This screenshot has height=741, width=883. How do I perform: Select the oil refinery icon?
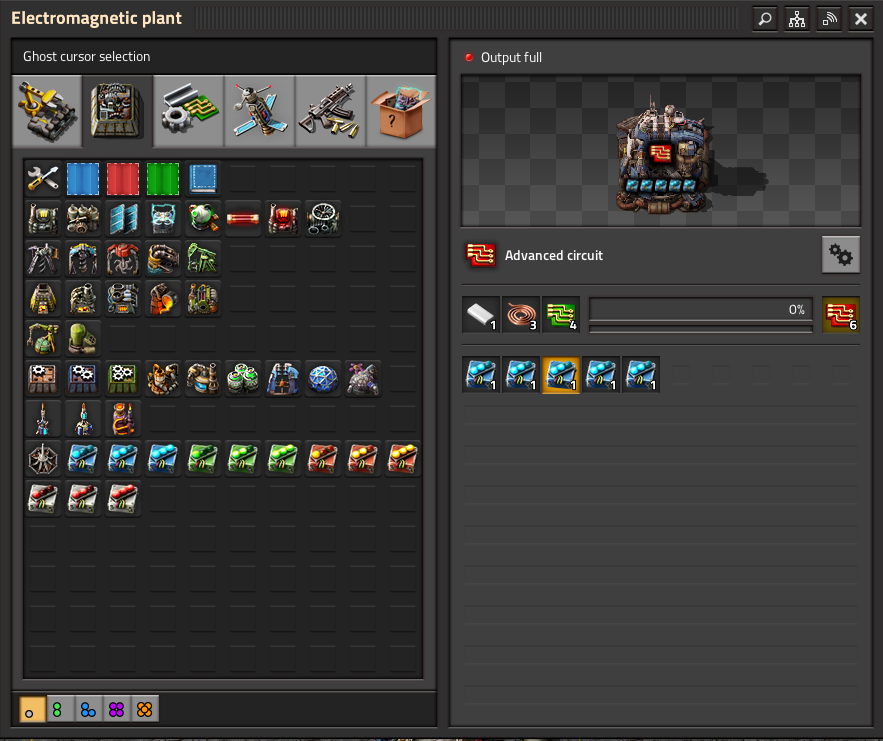pos(163,378)
